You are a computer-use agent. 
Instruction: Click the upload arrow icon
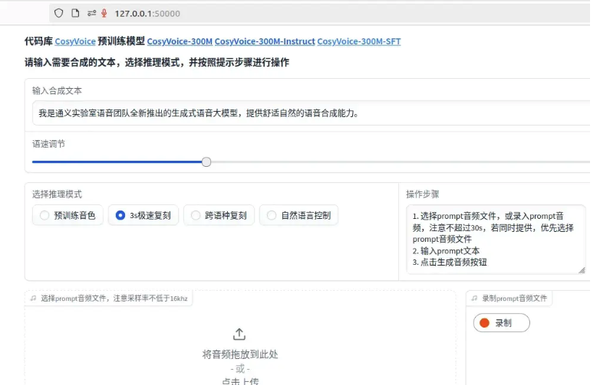239,334
